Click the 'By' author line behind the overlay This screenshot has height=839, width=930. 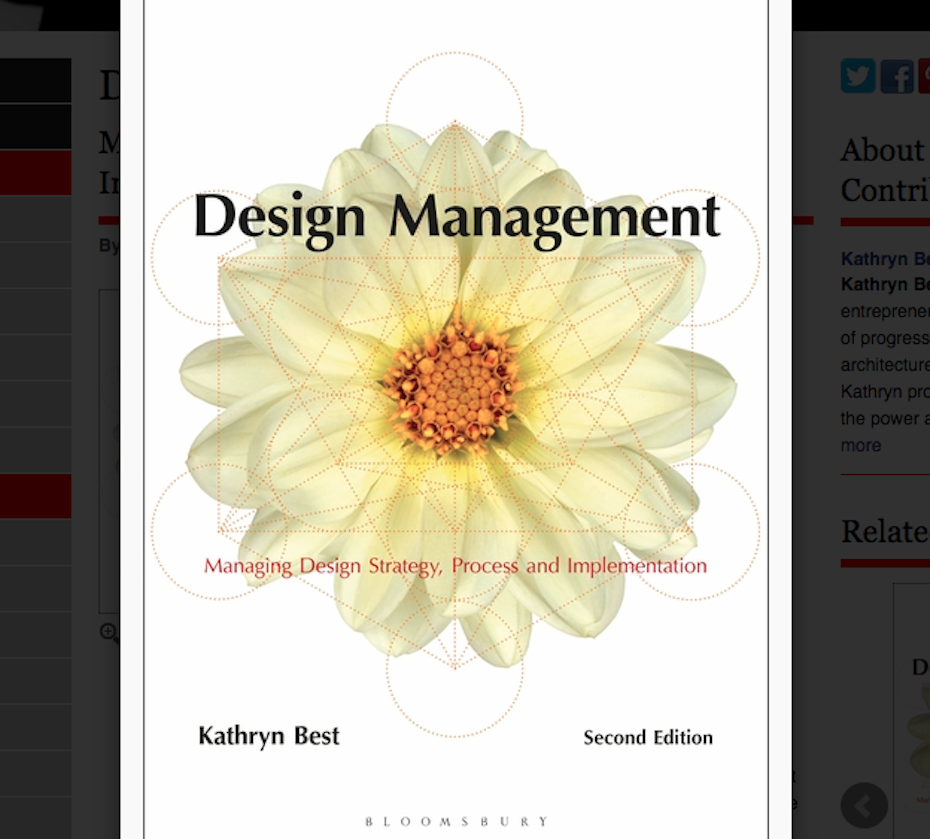tap(108, 245)
